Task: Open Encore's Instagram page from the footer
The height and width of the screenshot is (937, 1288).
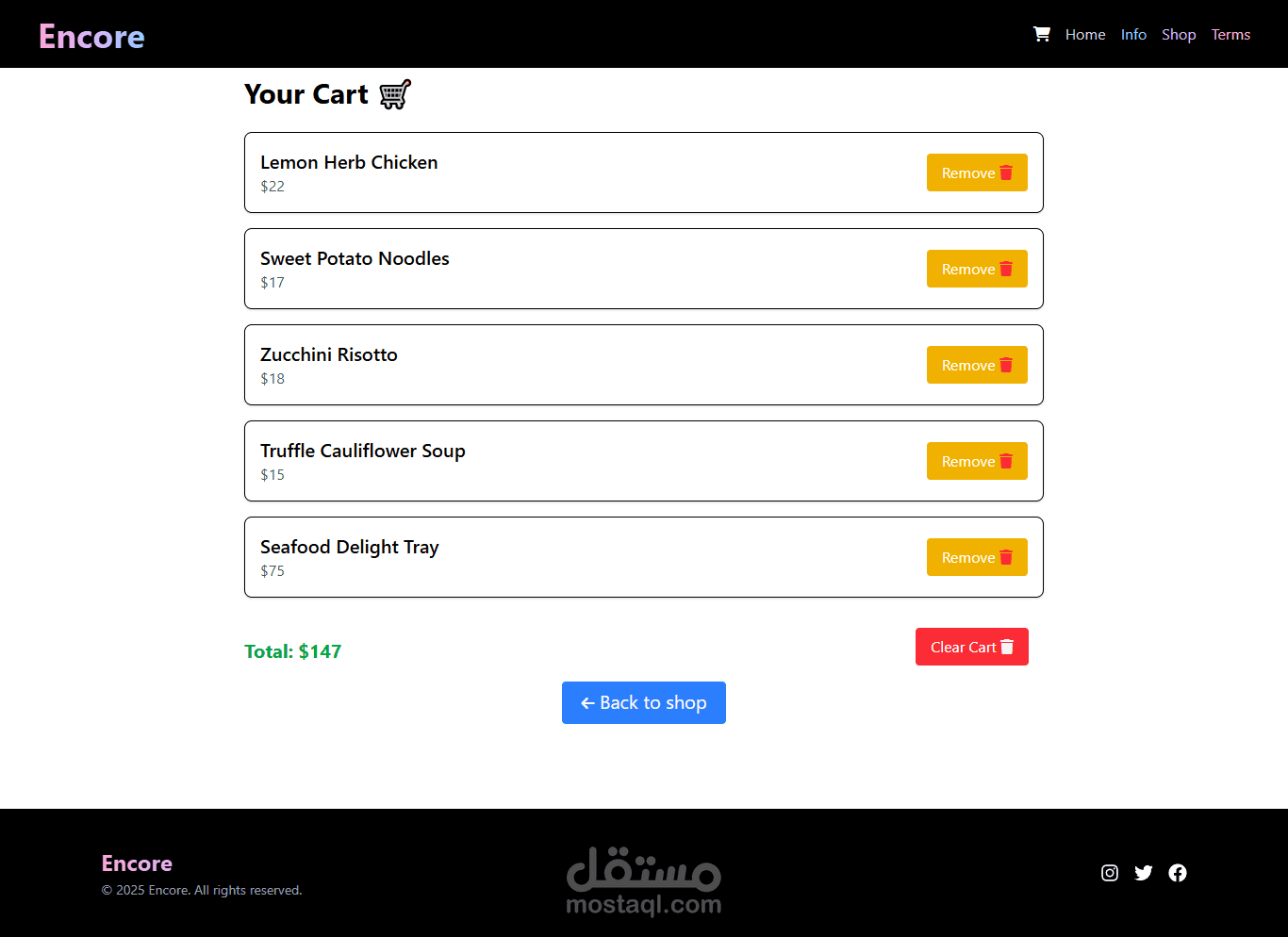Action: (1110, 873)
